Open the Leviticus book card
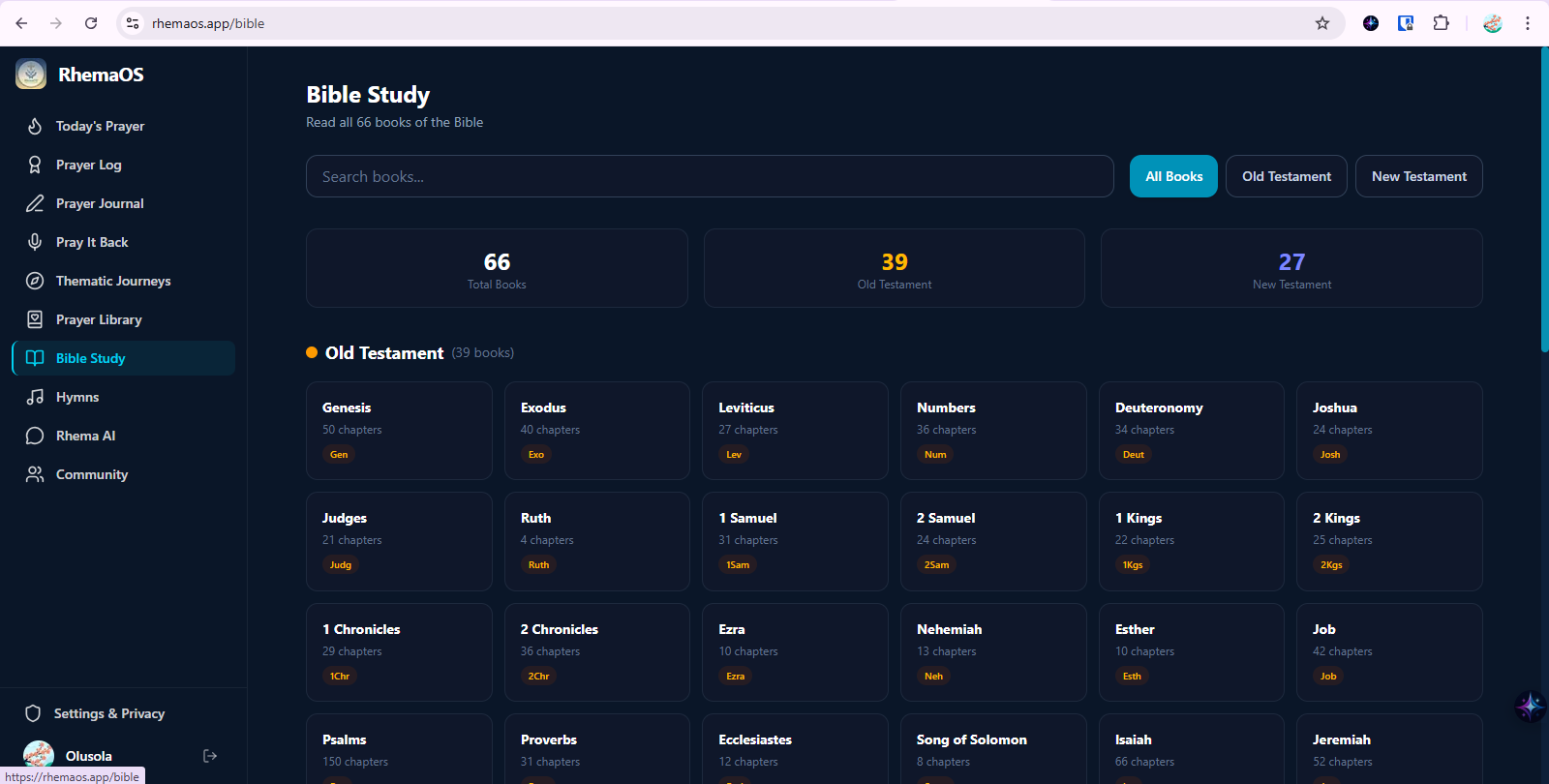The width and height of the screenshot is (1549, 784). (795, 431)
